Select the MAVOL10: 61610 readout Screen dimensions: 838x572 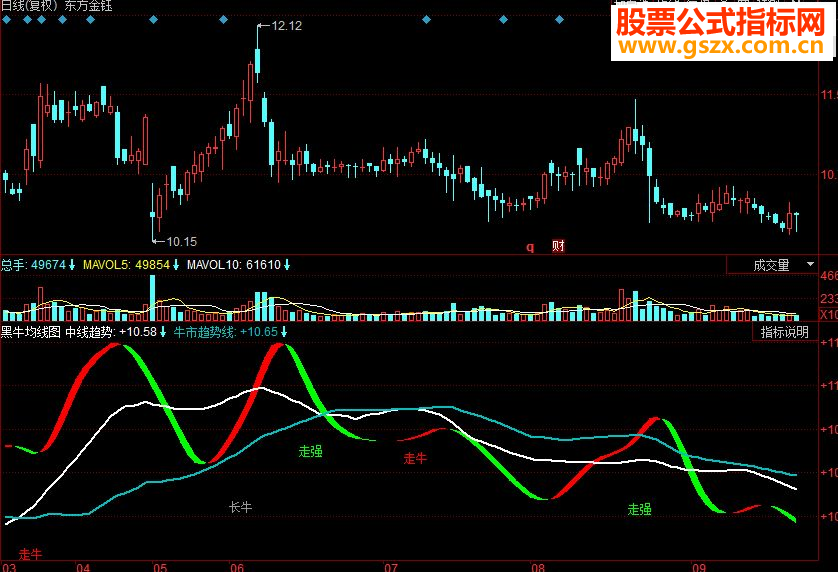tap(234, 265)
